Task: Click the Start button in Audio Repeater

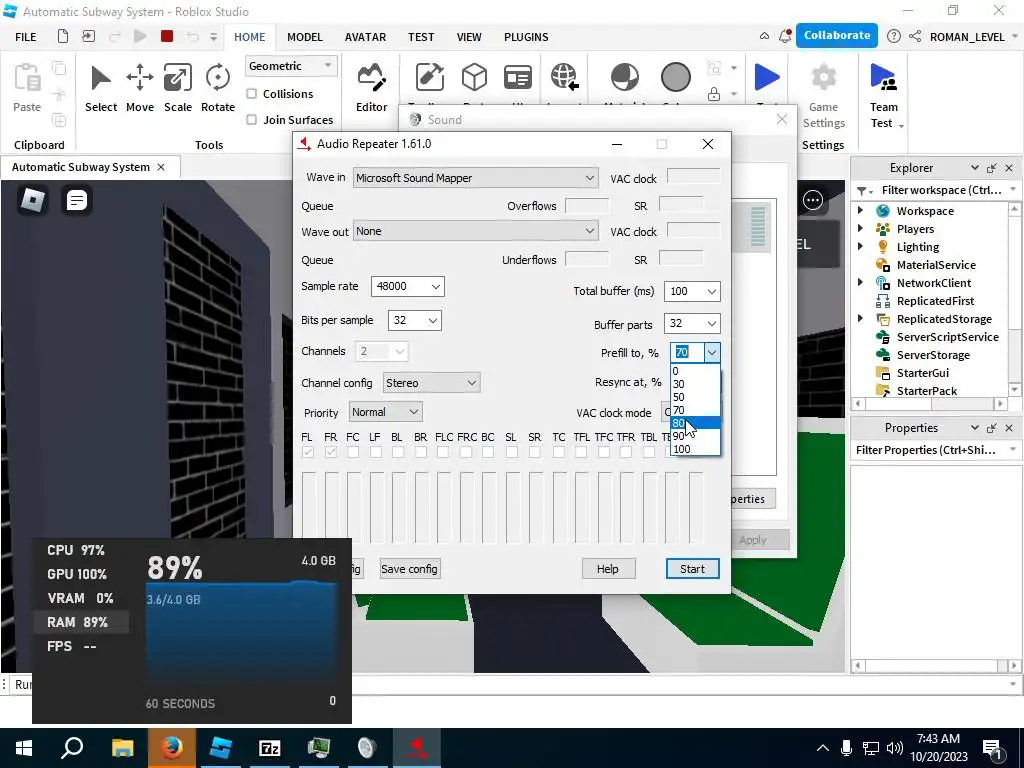Action: [692, 569]
